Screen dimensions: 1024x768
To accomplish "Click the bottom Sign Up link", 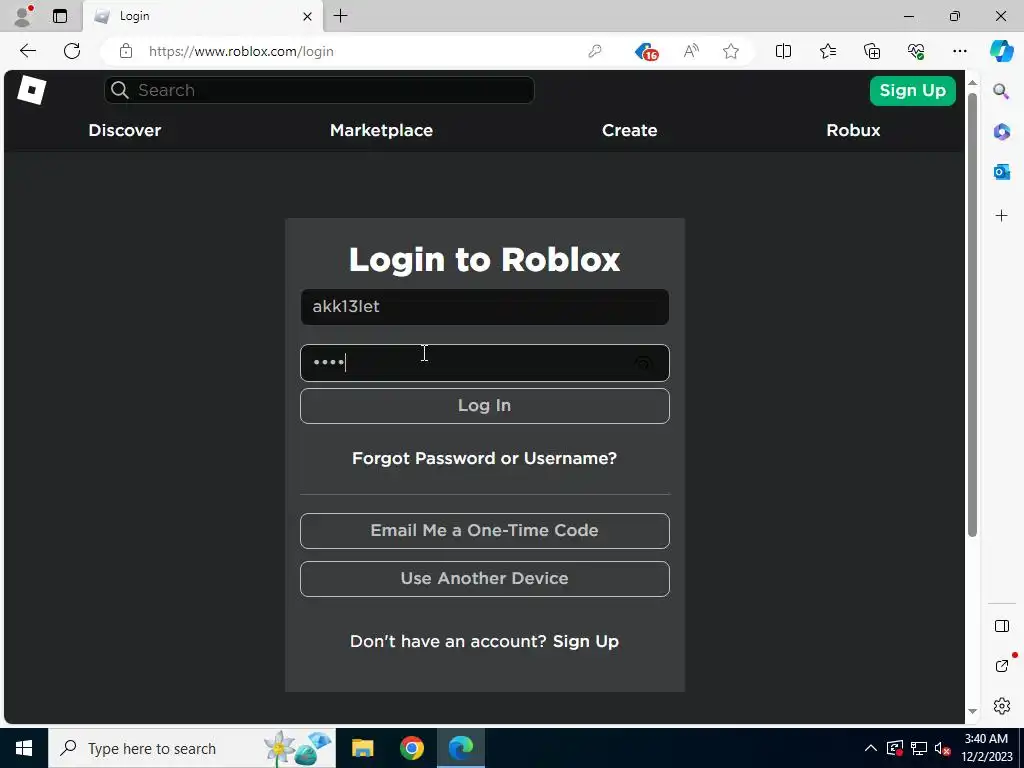I will tap(586, 641).
